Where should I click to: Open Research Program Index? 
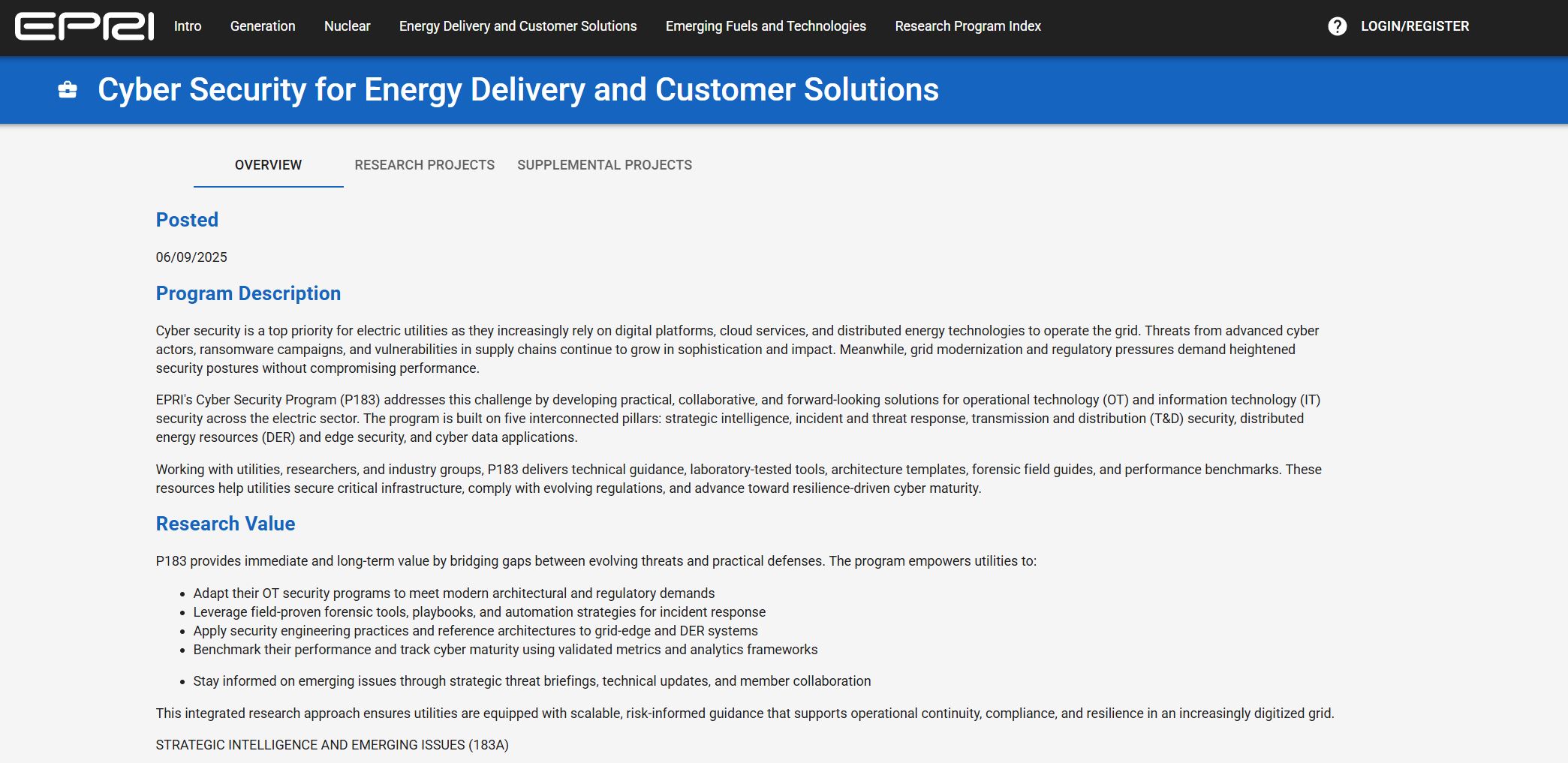click(x=968, y=26)
